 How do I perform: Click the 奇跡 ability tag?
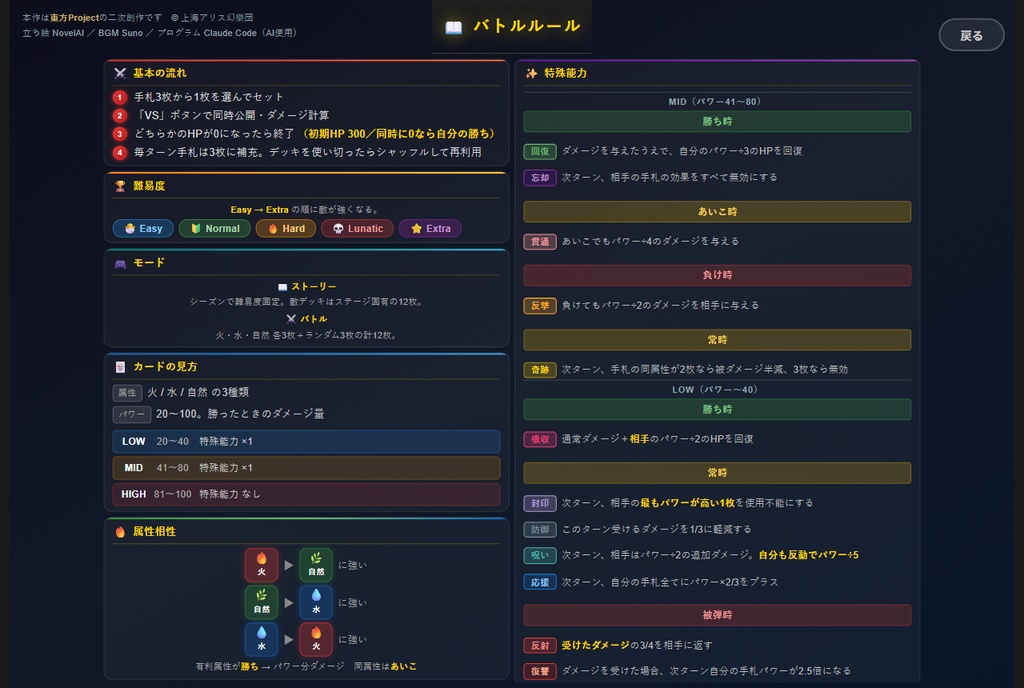(540, 369)
